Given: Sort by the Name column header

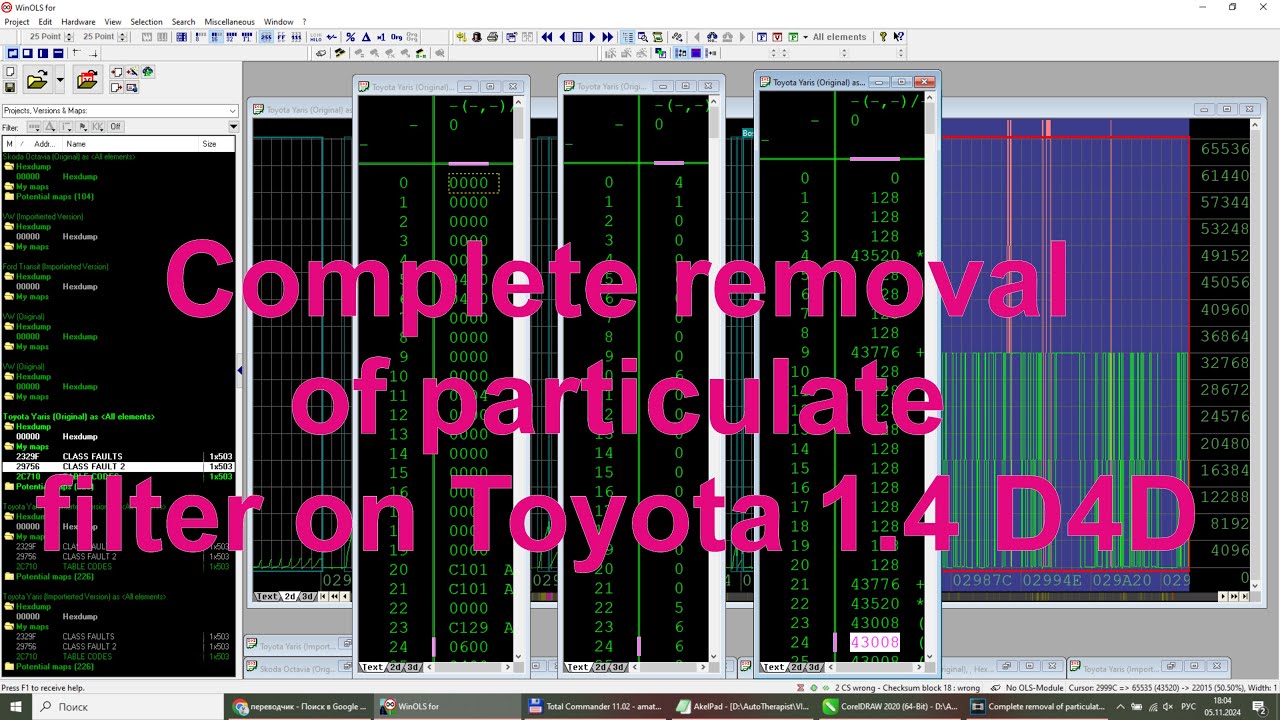Looking at the screenshot, I should point(132,144).
